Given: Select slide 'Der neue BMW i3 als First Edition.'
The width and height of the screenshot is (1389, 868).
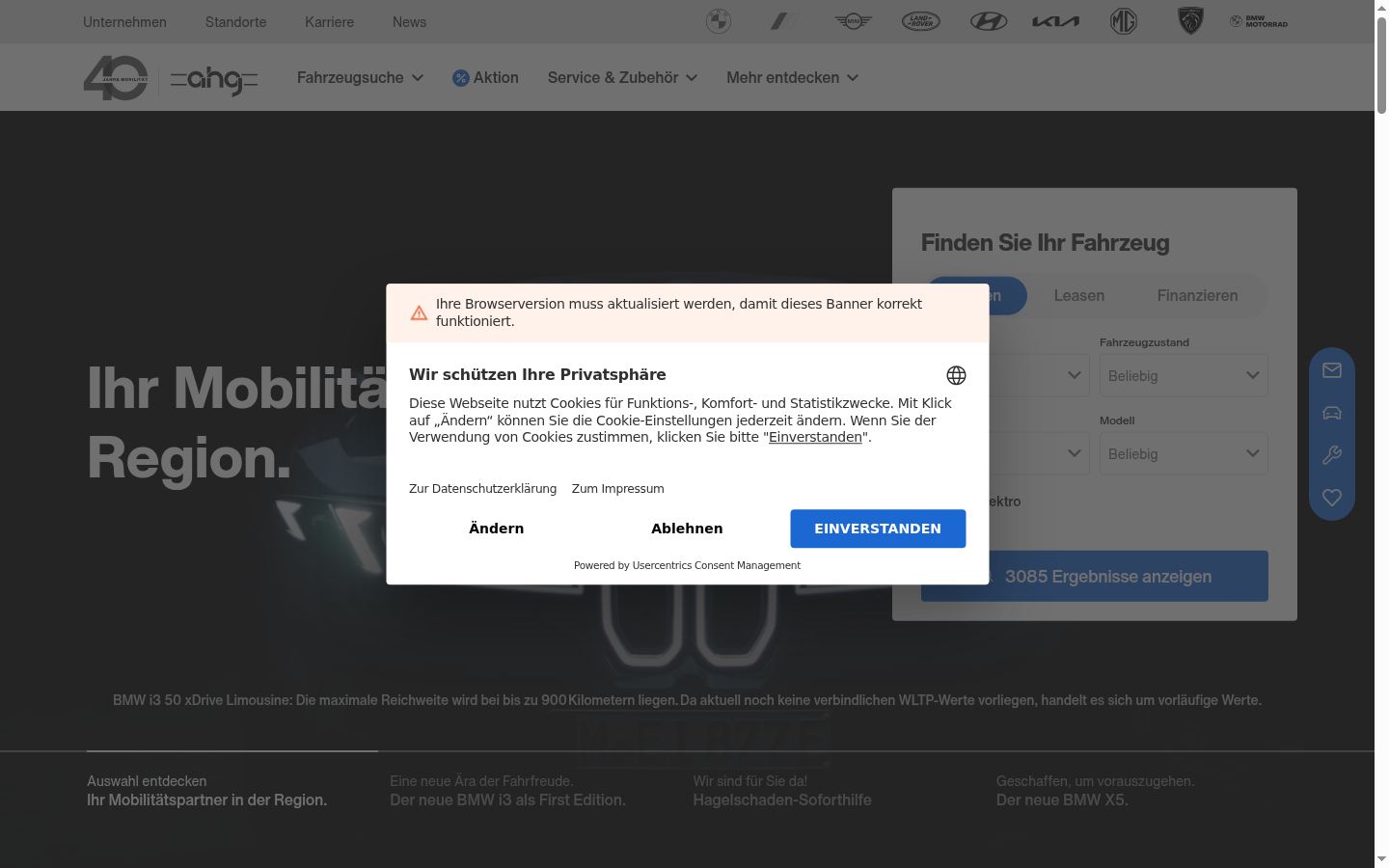Looking at the screenshot, I should coord(507,791).
